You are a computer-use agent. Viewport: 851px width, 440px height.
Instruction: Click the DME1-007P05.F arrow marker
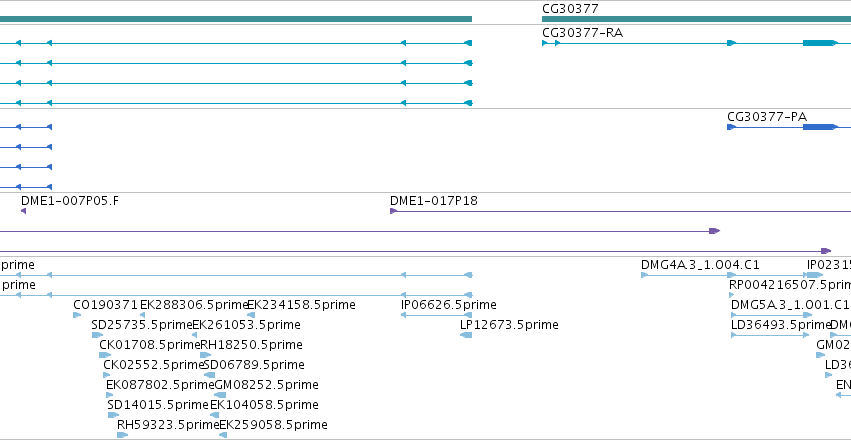click(23, 211)
